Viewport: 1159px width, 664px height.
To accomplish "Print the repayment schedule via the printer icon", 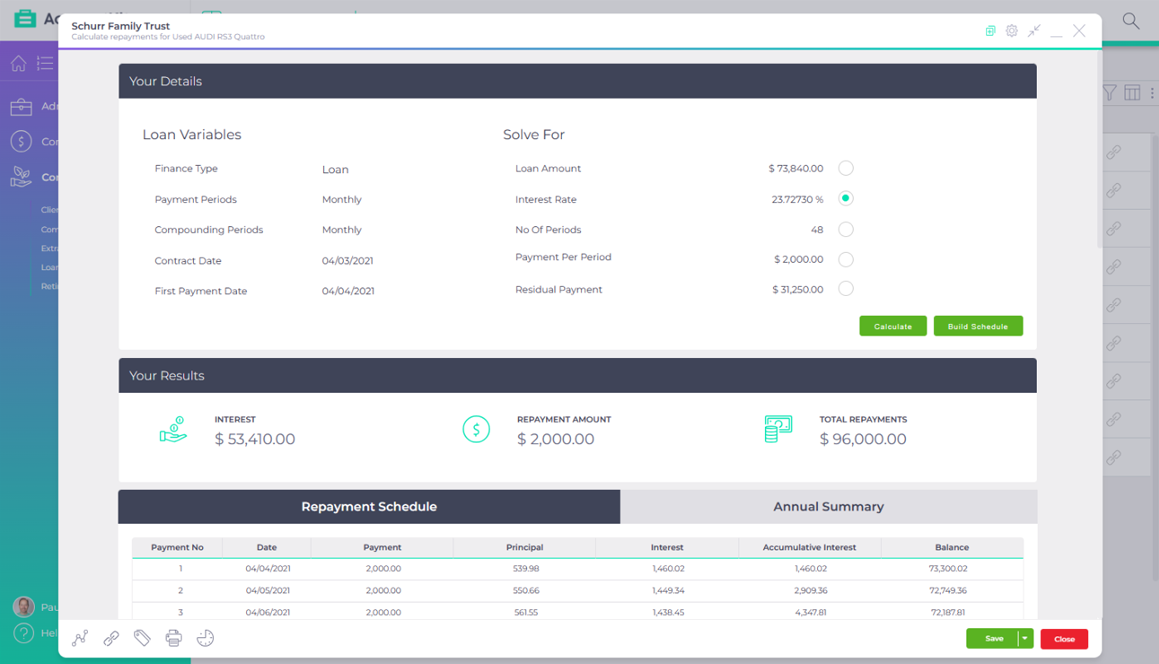I will (x=174, y=638).
